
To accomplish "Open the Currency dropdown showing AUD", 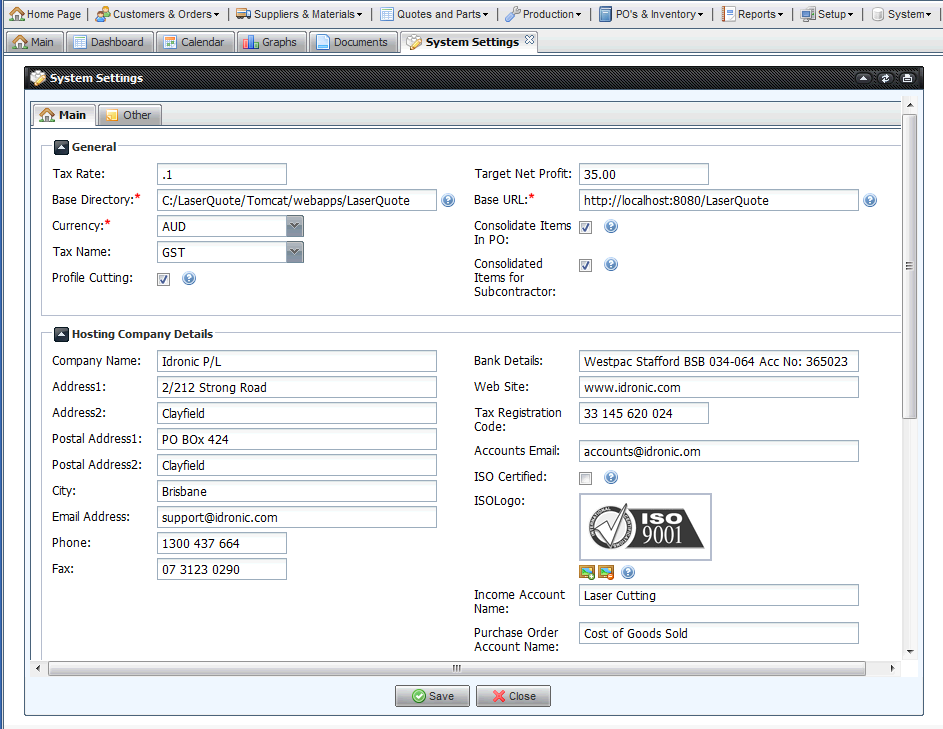I will (x=294, y=227).
